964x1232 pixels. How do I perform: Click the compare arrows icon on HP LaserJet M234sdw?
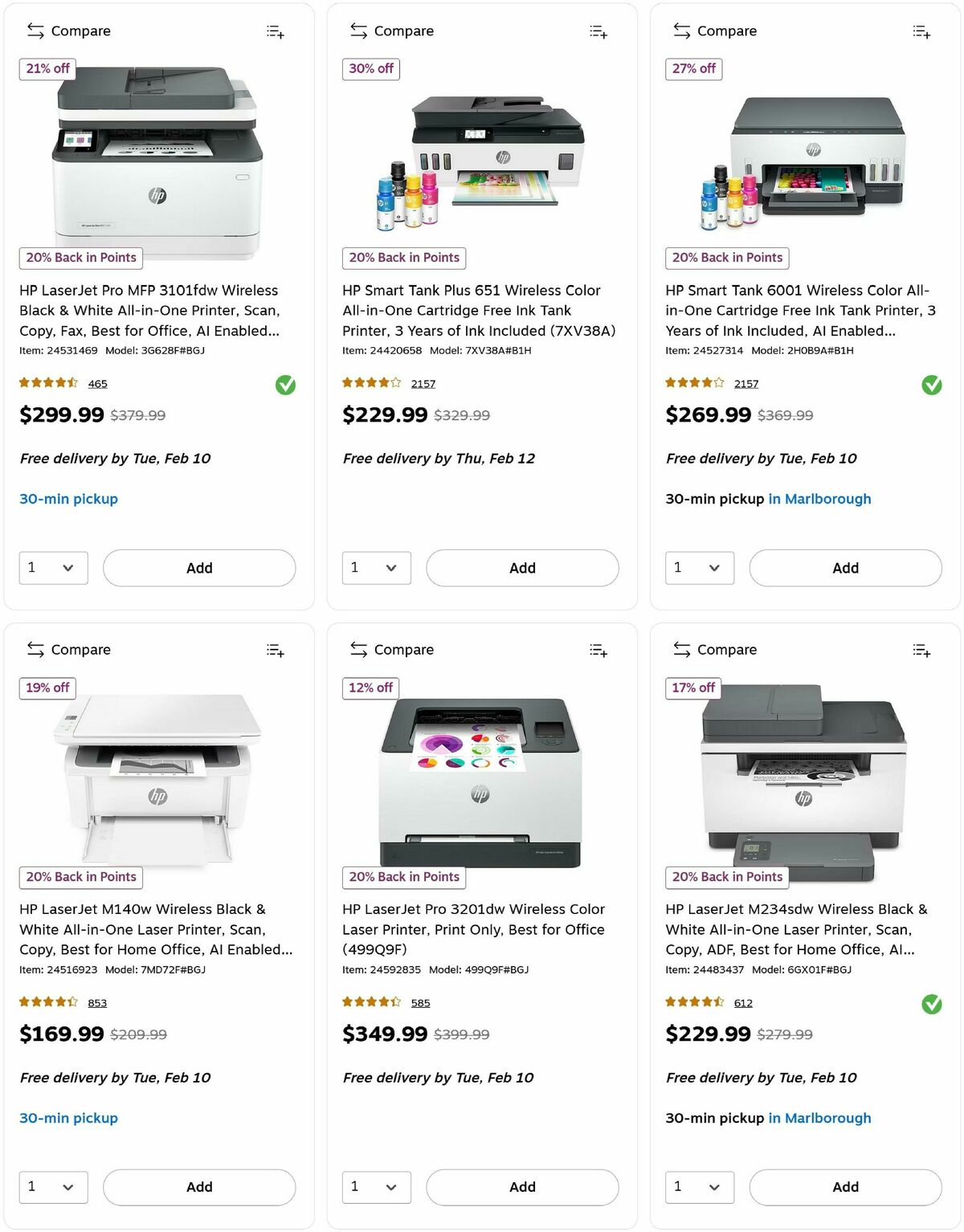pyautogui.click(x=680, y=649)
